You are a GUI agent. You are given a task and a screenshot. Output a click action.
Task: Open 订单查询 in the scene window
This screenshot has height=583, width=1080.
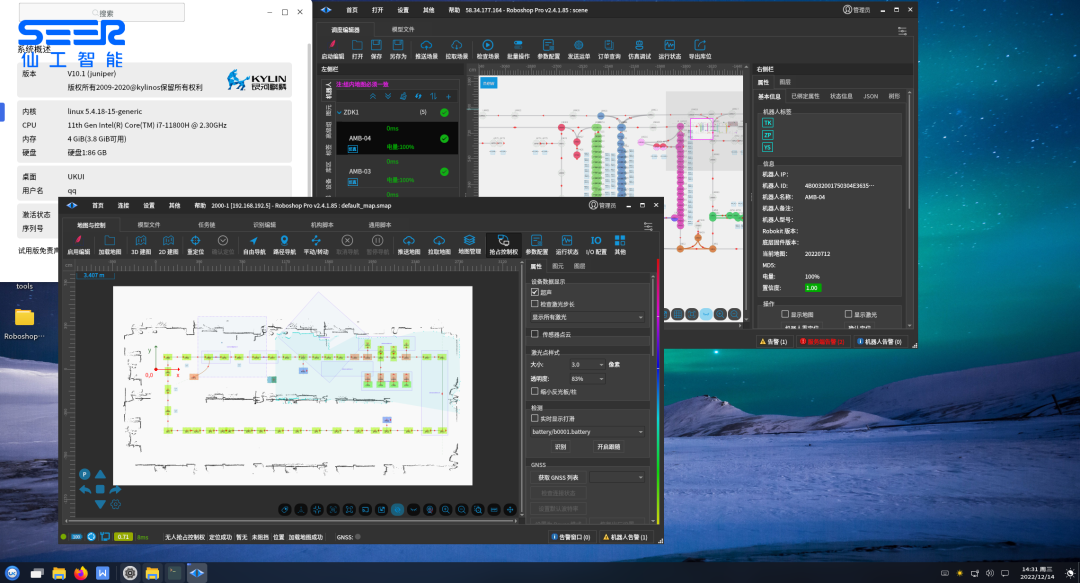(x=609, y=50)
